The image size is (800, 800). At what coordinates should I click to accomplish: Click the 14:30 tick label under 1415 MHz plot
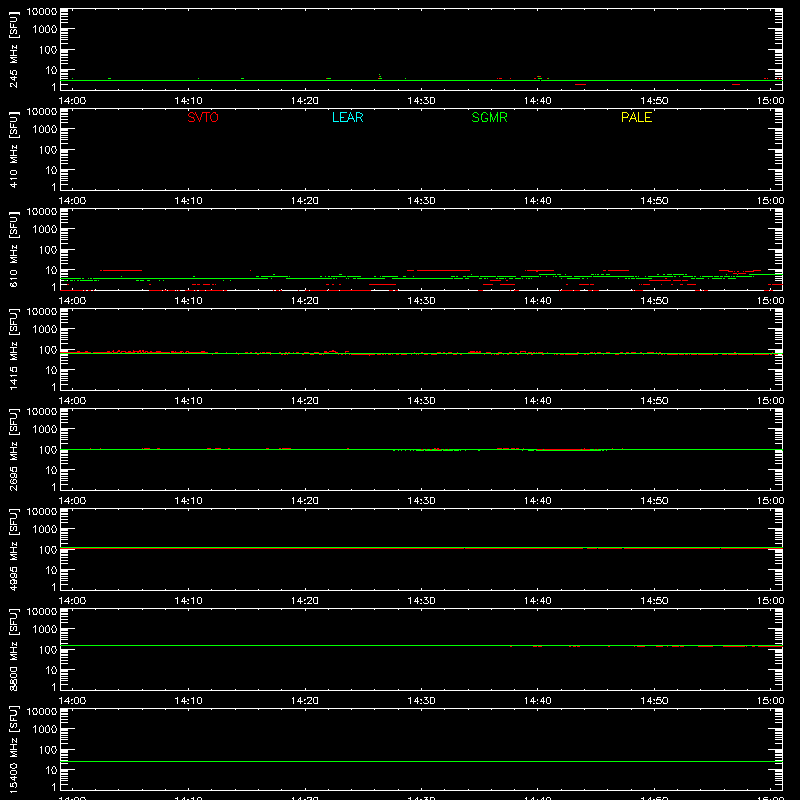pyautogui.click(x=421, y=401)
